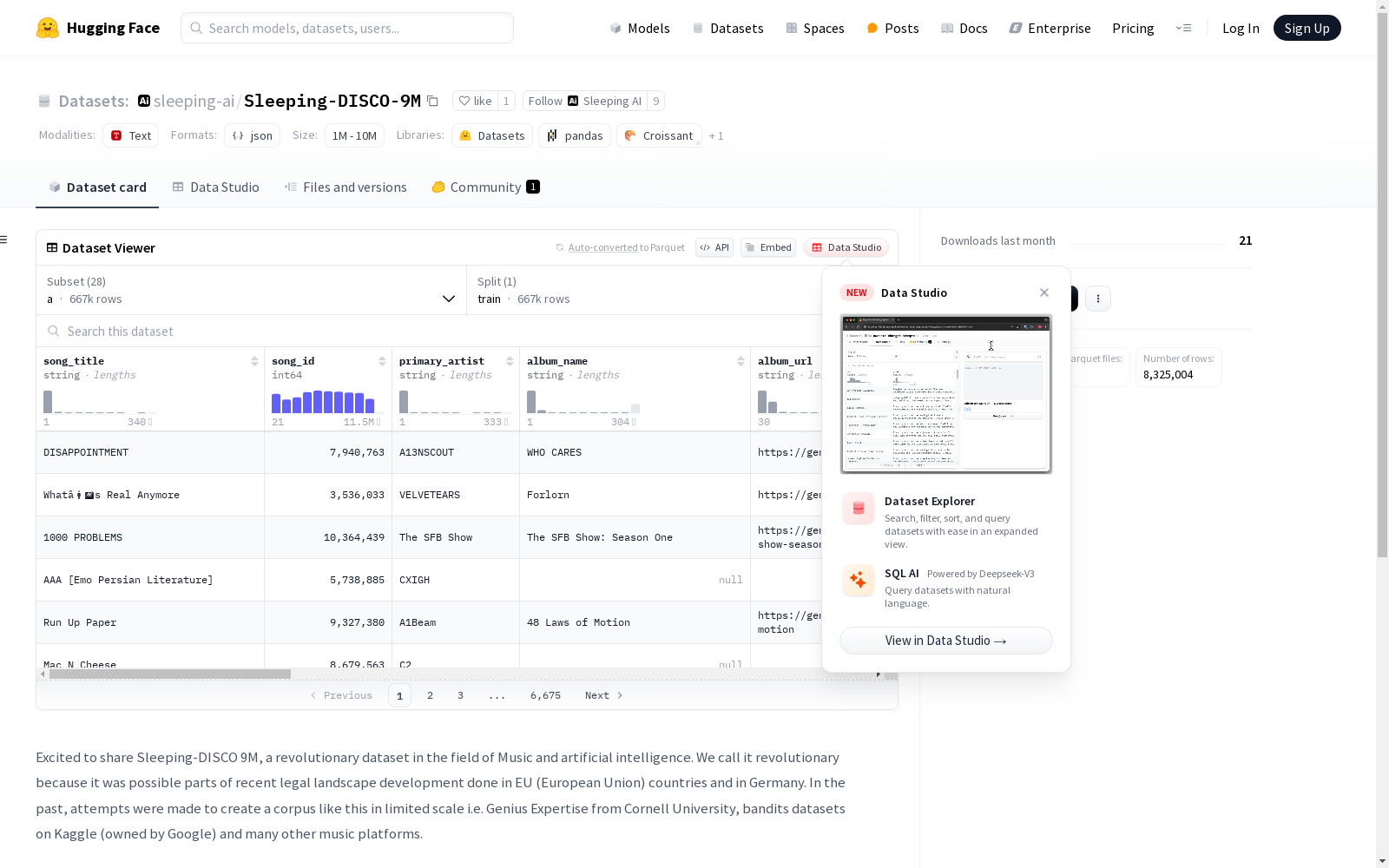Select the 1M - 10M size tag

tap(354, 135)
